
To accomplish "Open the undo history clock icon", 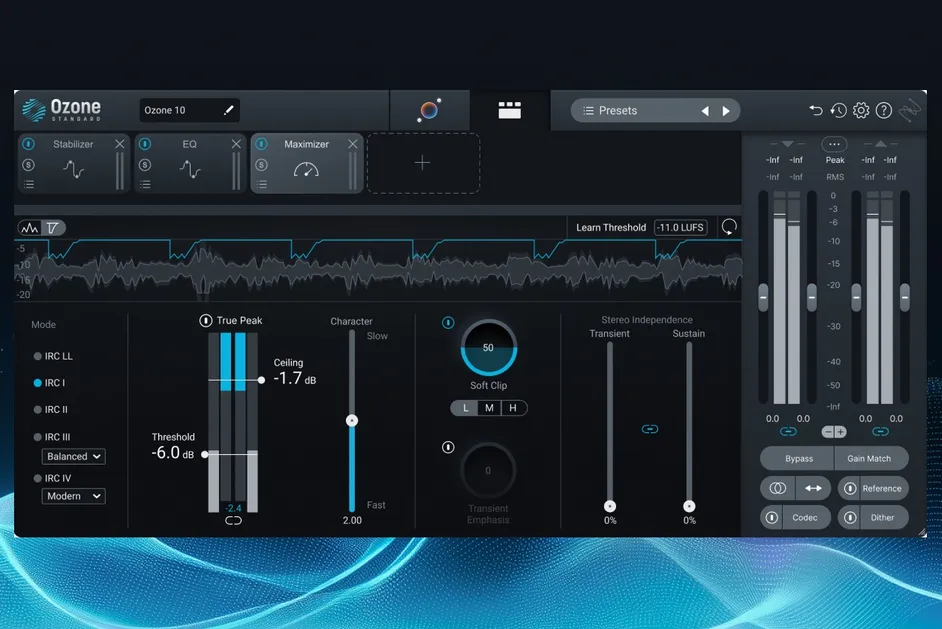I will 838,110.
